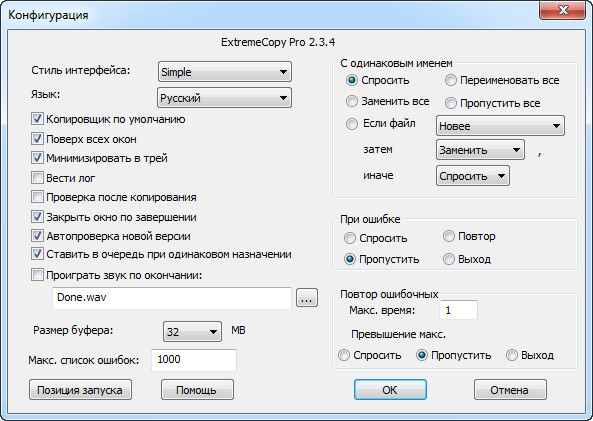Open the затем dropdown showing Заменить
Viewport: 593px width, 421px height.
(x=480, y=150)
